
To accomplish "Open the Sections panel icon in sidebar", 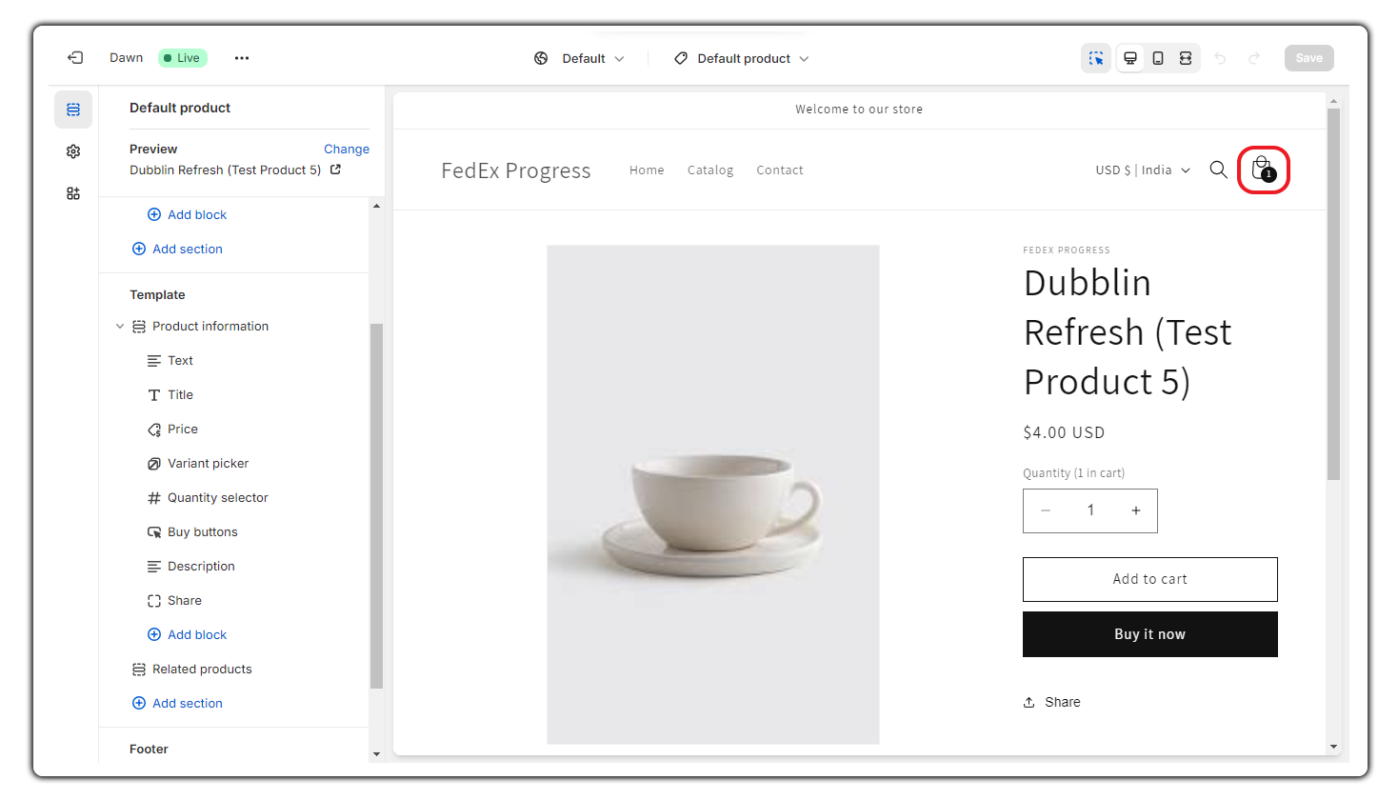I will tap(73, 110).
